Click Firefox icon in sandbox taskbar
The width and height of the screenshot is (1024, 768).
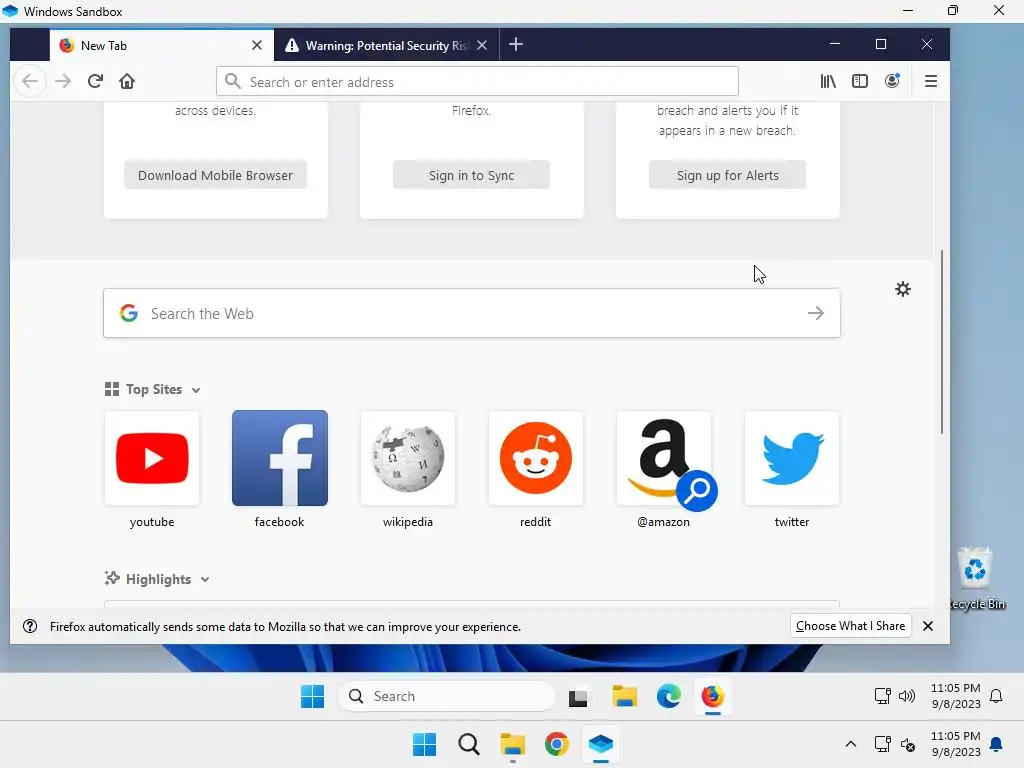[x=712, y=696]
